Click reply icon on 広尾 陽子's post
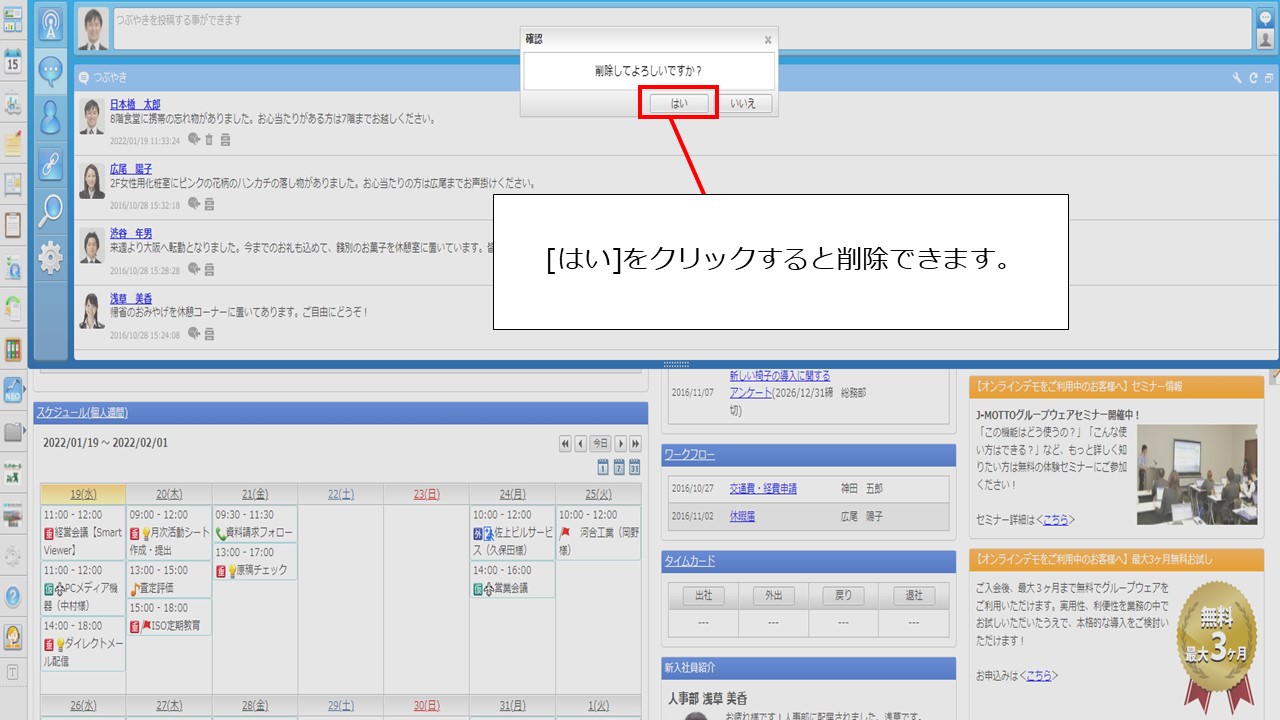 click(194, 205)
